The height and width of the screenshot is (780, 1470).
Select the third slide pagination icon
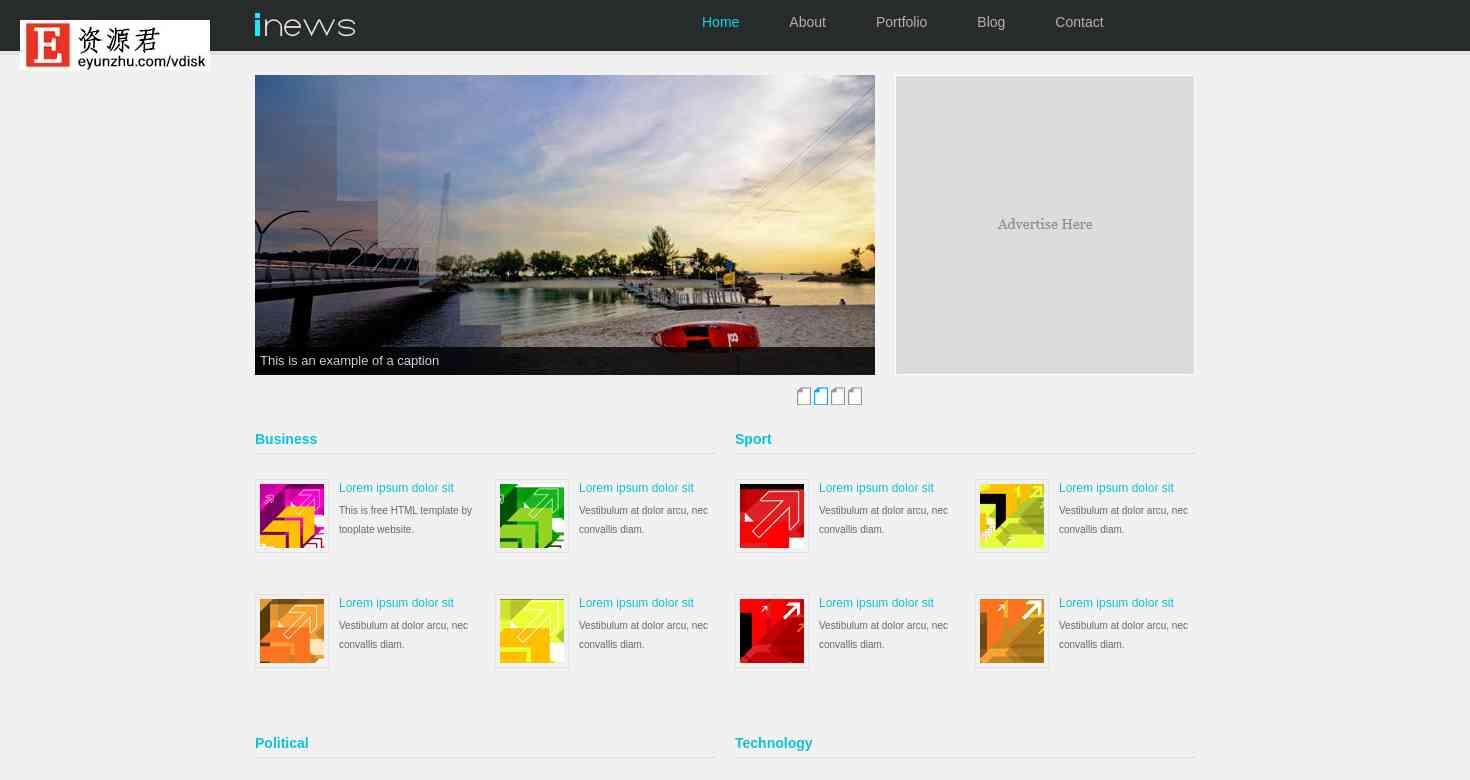838,396
